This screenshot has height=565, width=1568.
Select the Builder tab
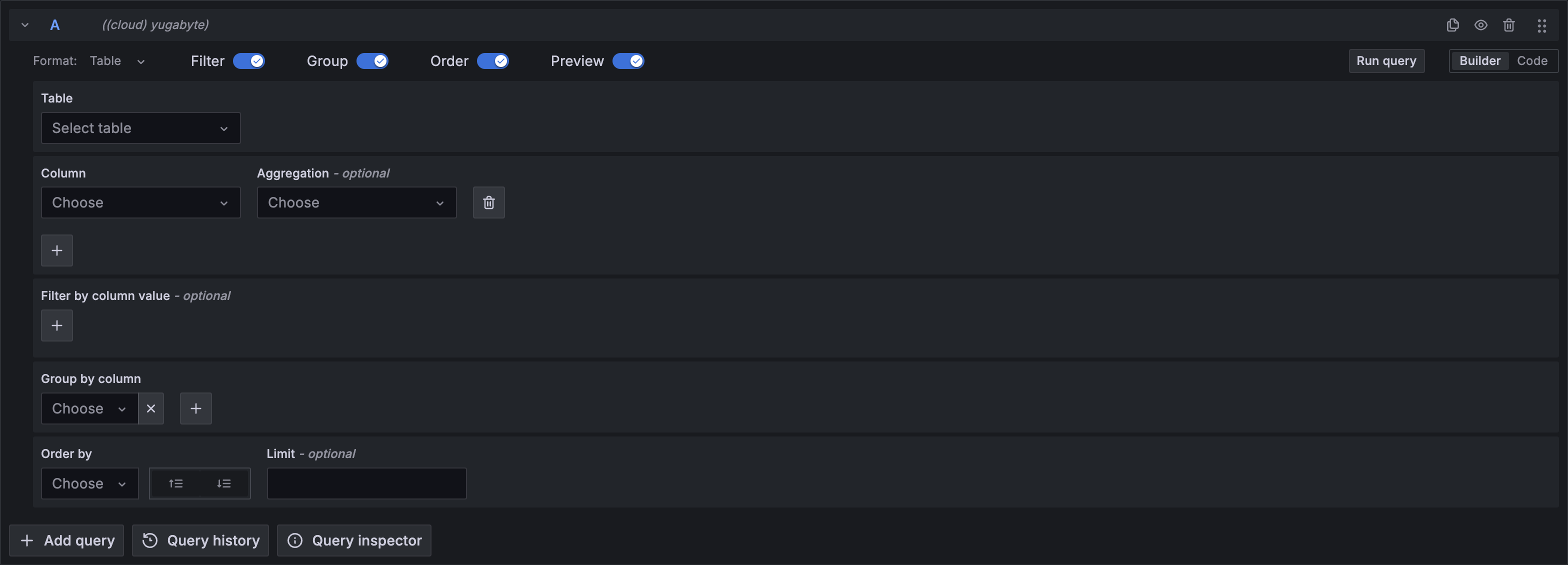[x=1479, y=61]
